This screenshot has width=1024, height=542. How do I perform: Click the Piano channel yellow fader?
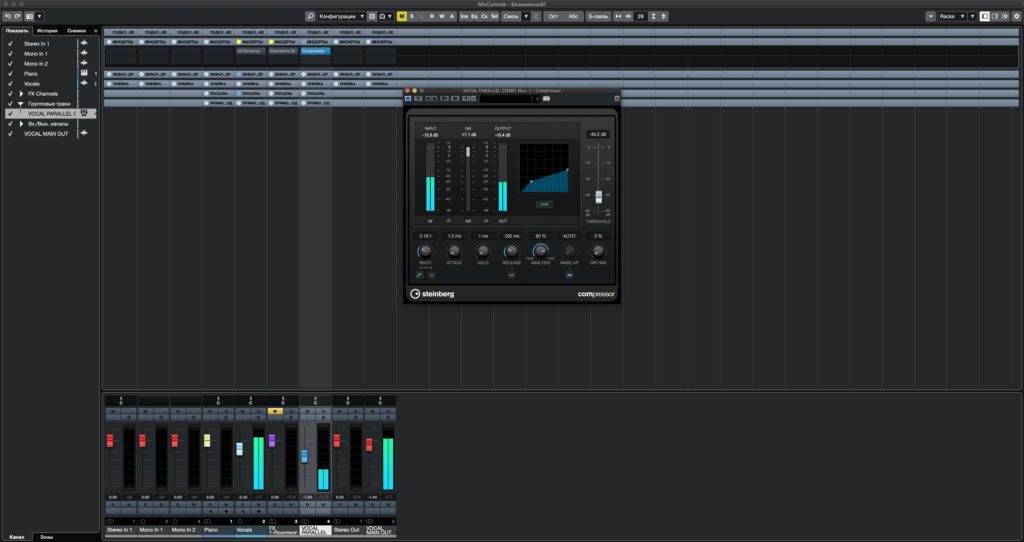tap(207, 441)
